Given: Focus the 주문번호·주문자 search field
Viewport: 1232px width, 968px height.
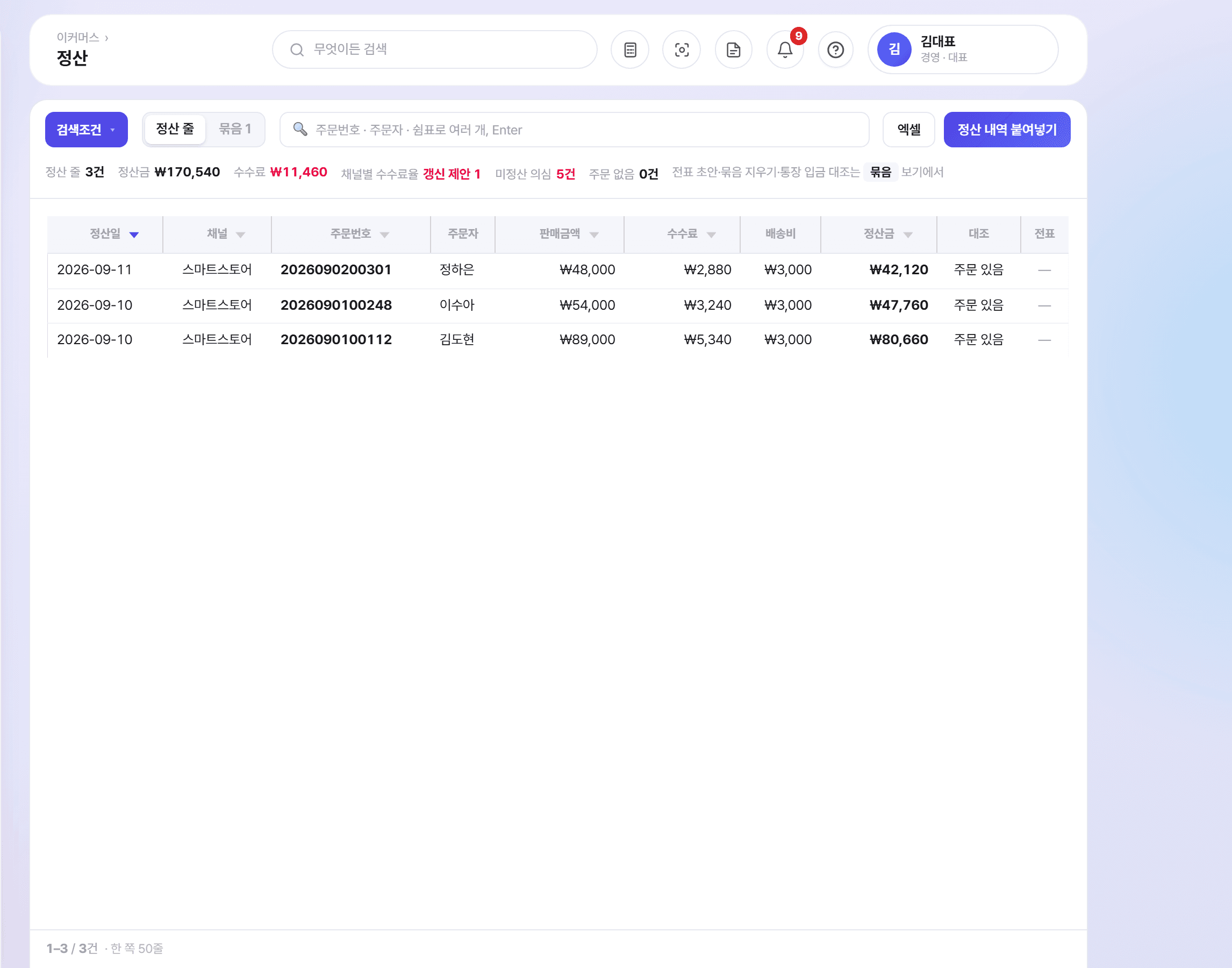Looking at the screenshot, I should click(x=575, y=129).
